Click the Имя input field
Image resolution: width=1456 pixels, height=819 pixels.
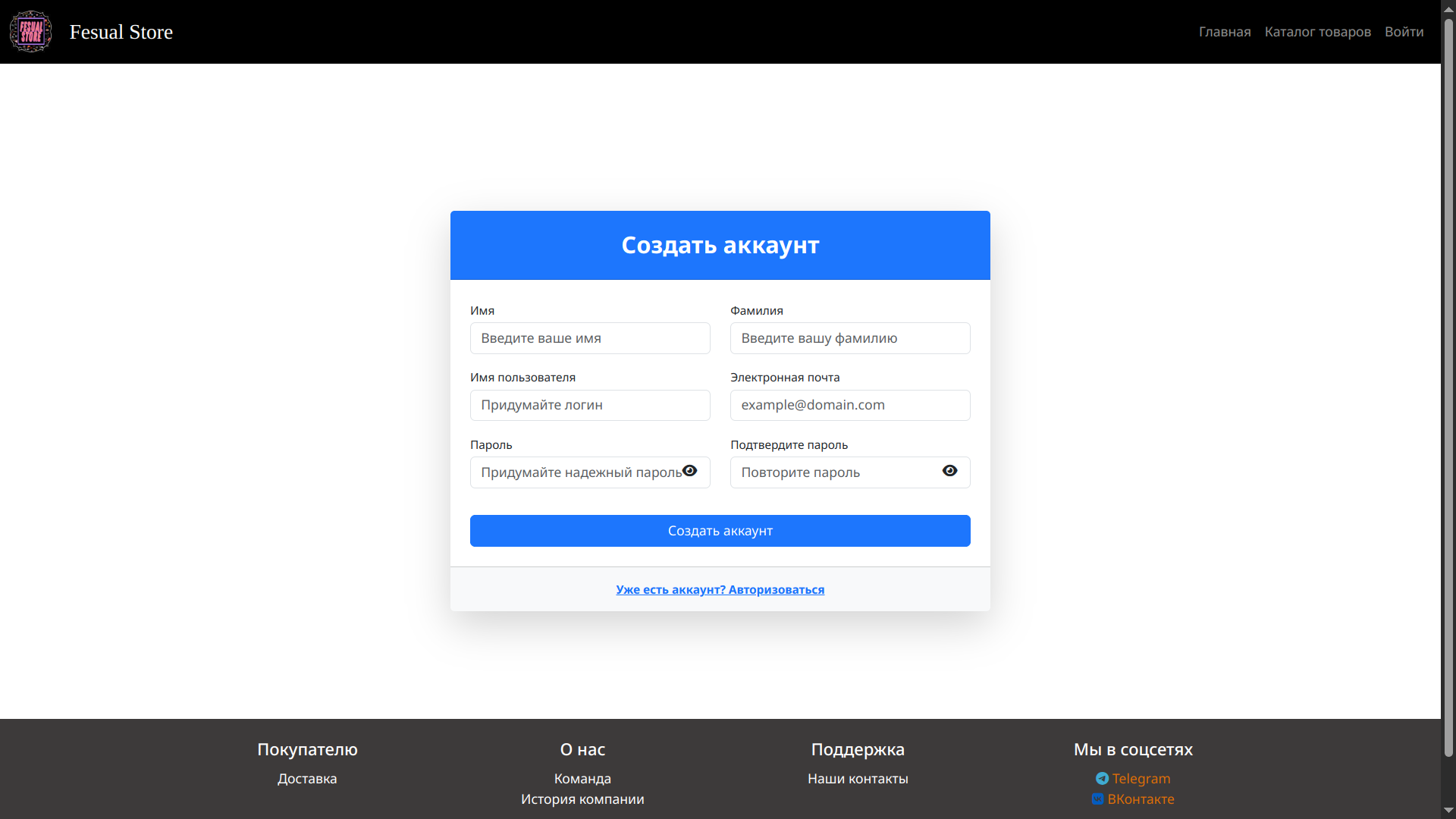590,338
